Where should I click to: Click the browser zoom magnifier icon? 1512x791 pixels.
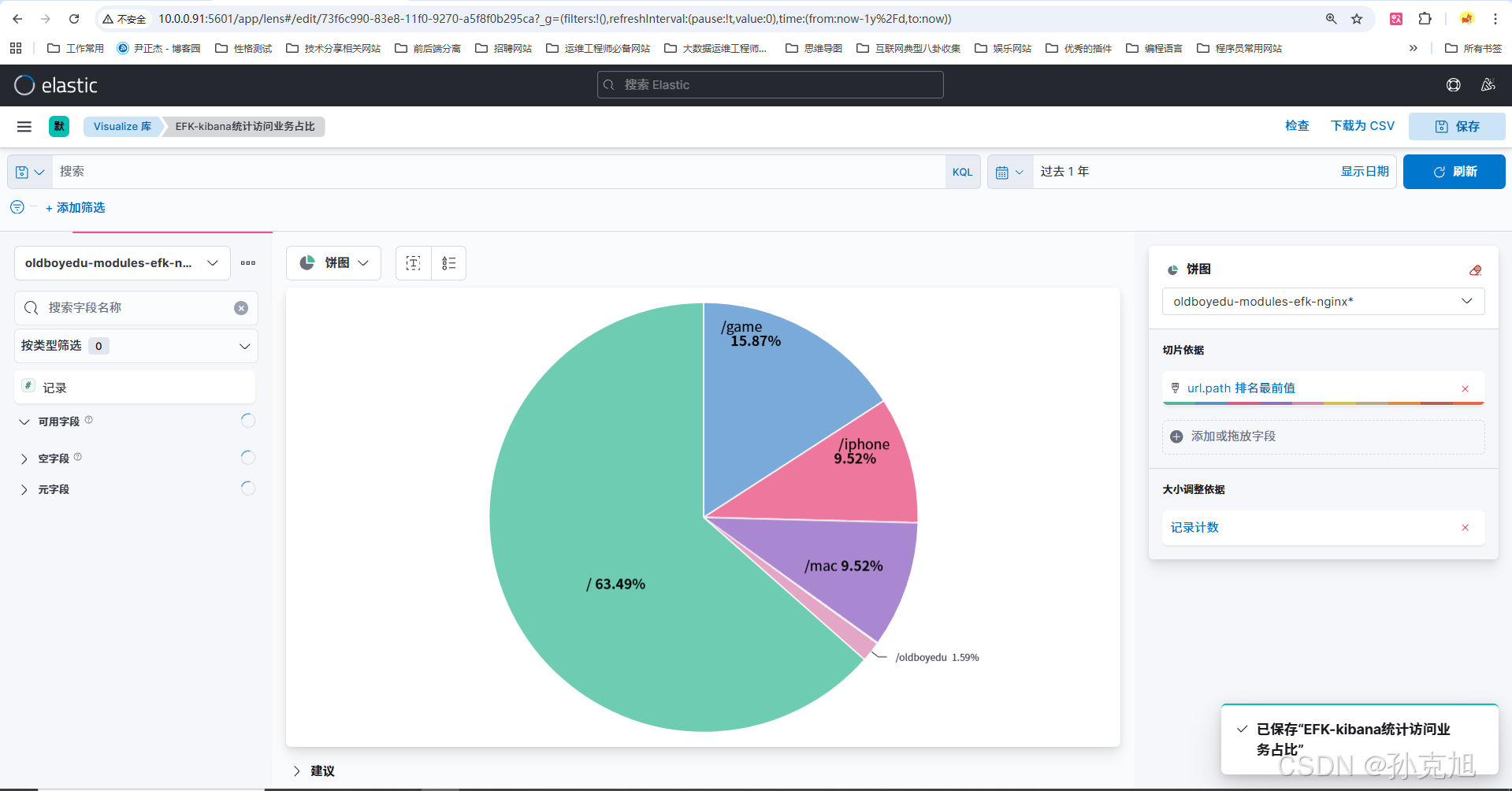click(x=1331, y=19)
